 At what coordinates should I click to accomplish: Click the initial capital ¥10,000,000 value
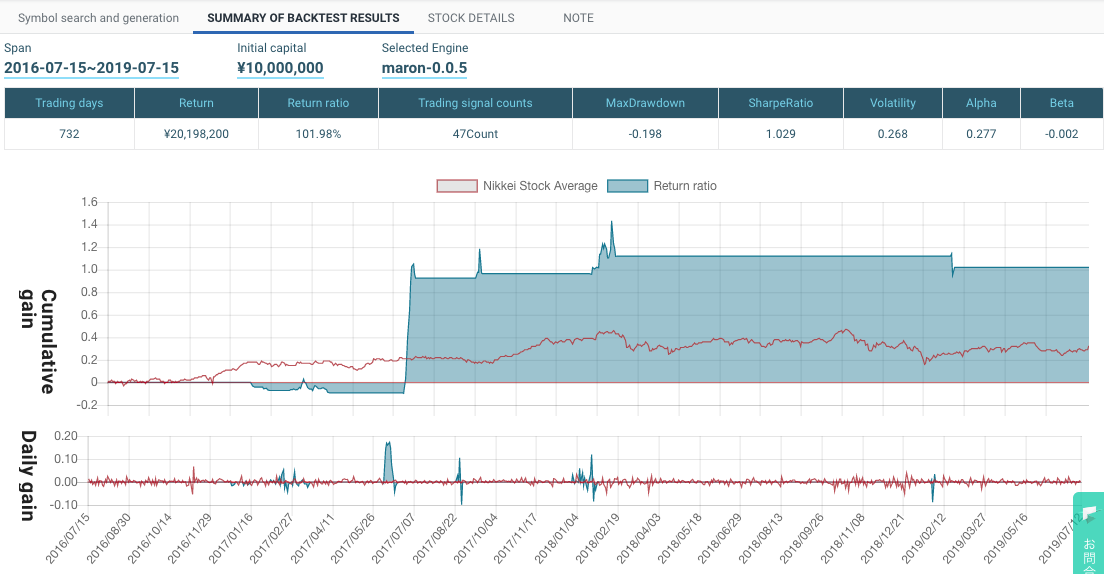click(280, 68)
